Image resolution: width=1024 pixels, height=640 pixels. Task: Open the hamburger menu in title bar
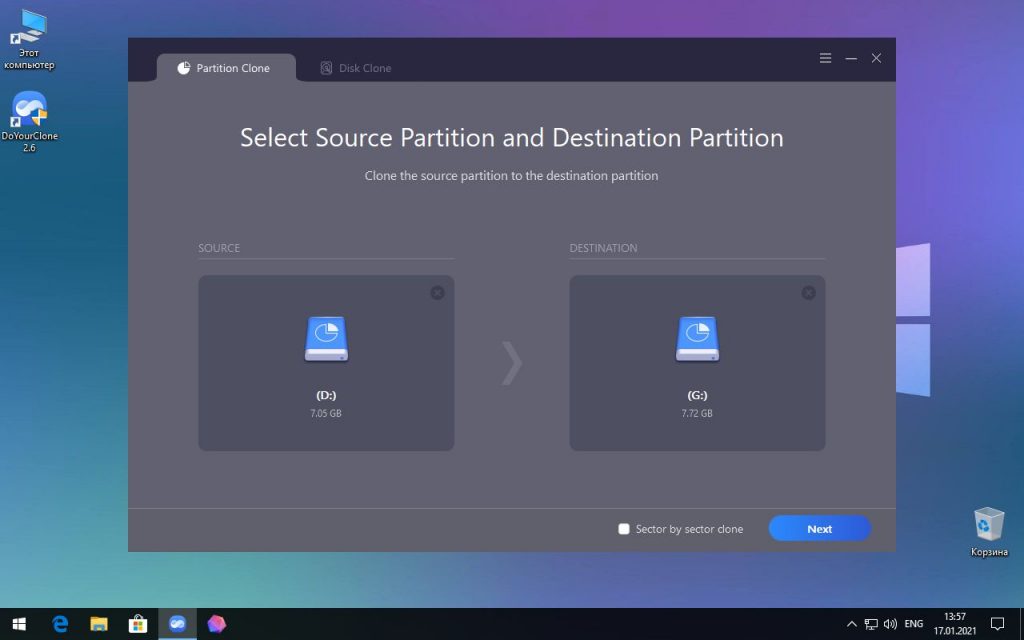(825, 58)
